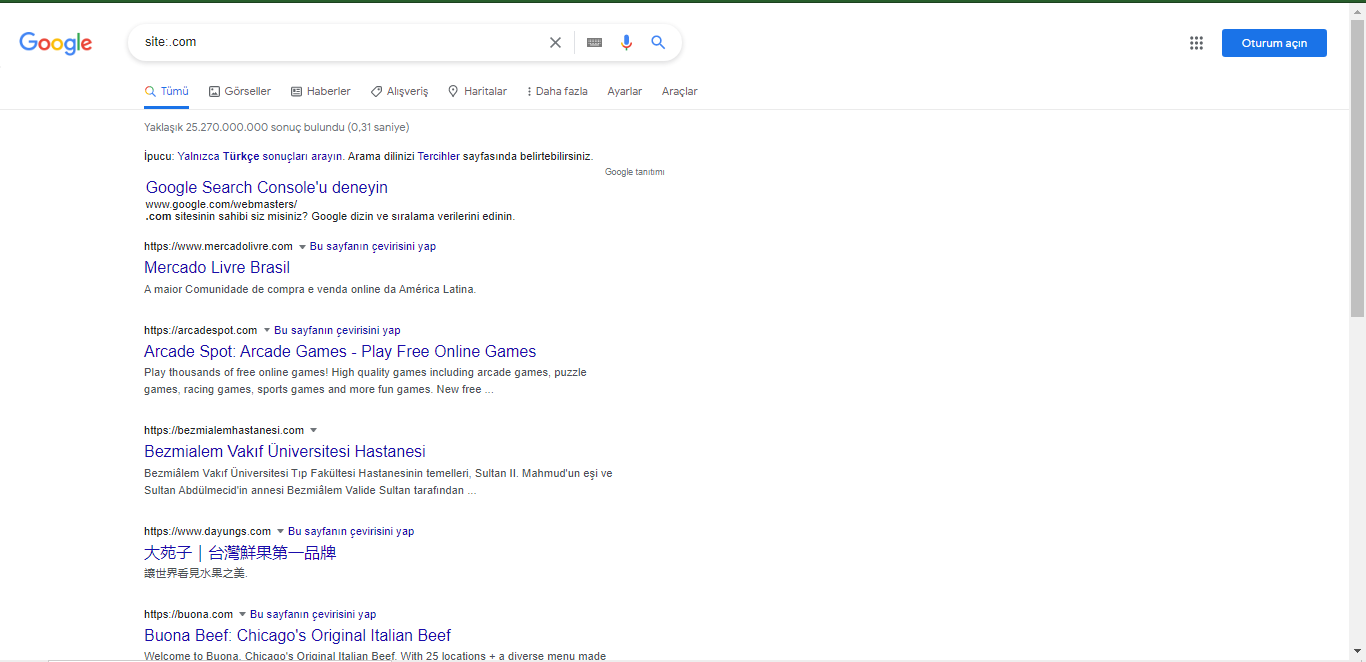Open Google Search Console'u deneyin link
This screenshot has width=1366, height=662.
(x=267, y=187)
